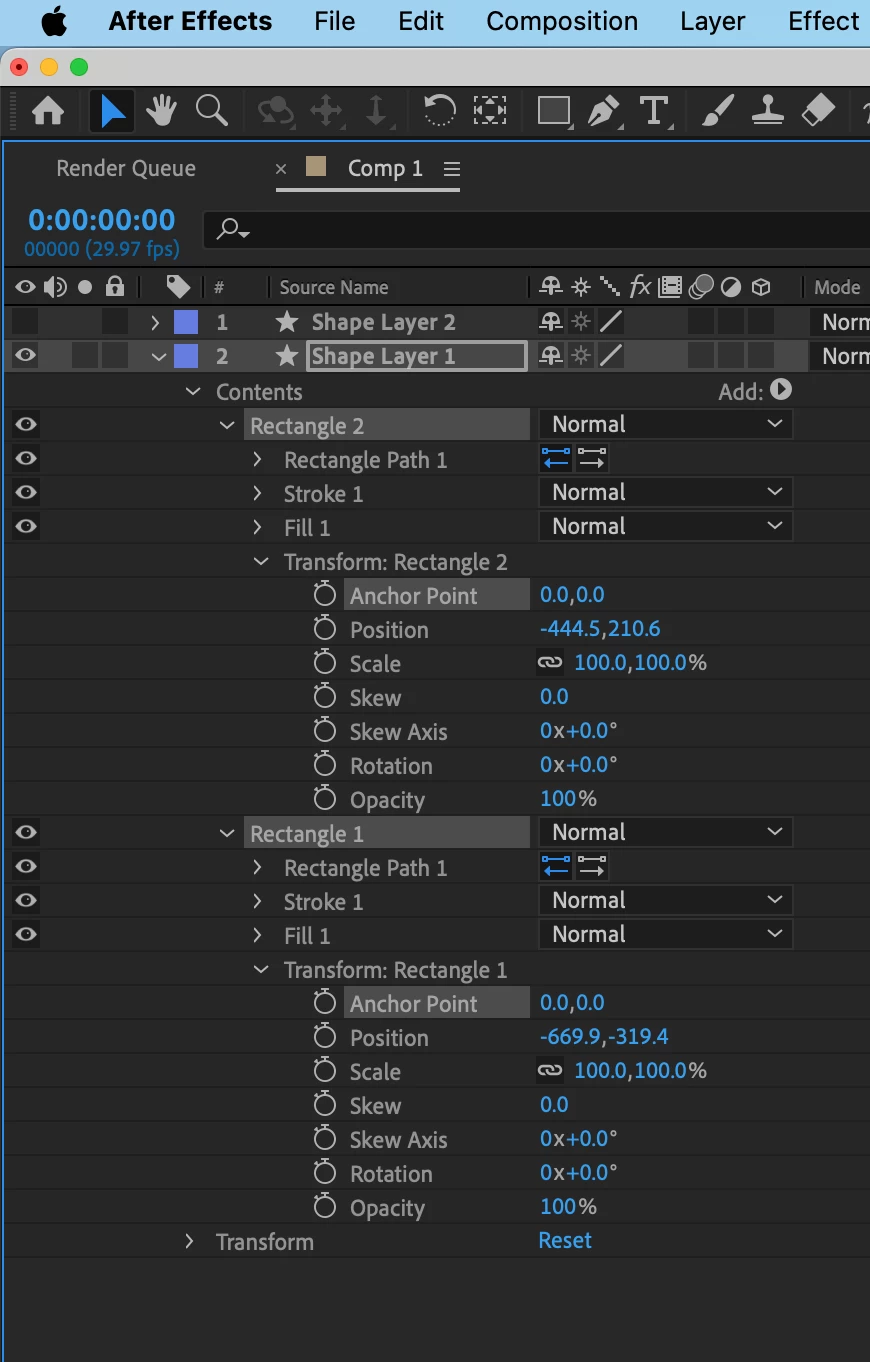
Task: Toggle visibility box of Shape Layer 2
Action: [x=25, y=322]
